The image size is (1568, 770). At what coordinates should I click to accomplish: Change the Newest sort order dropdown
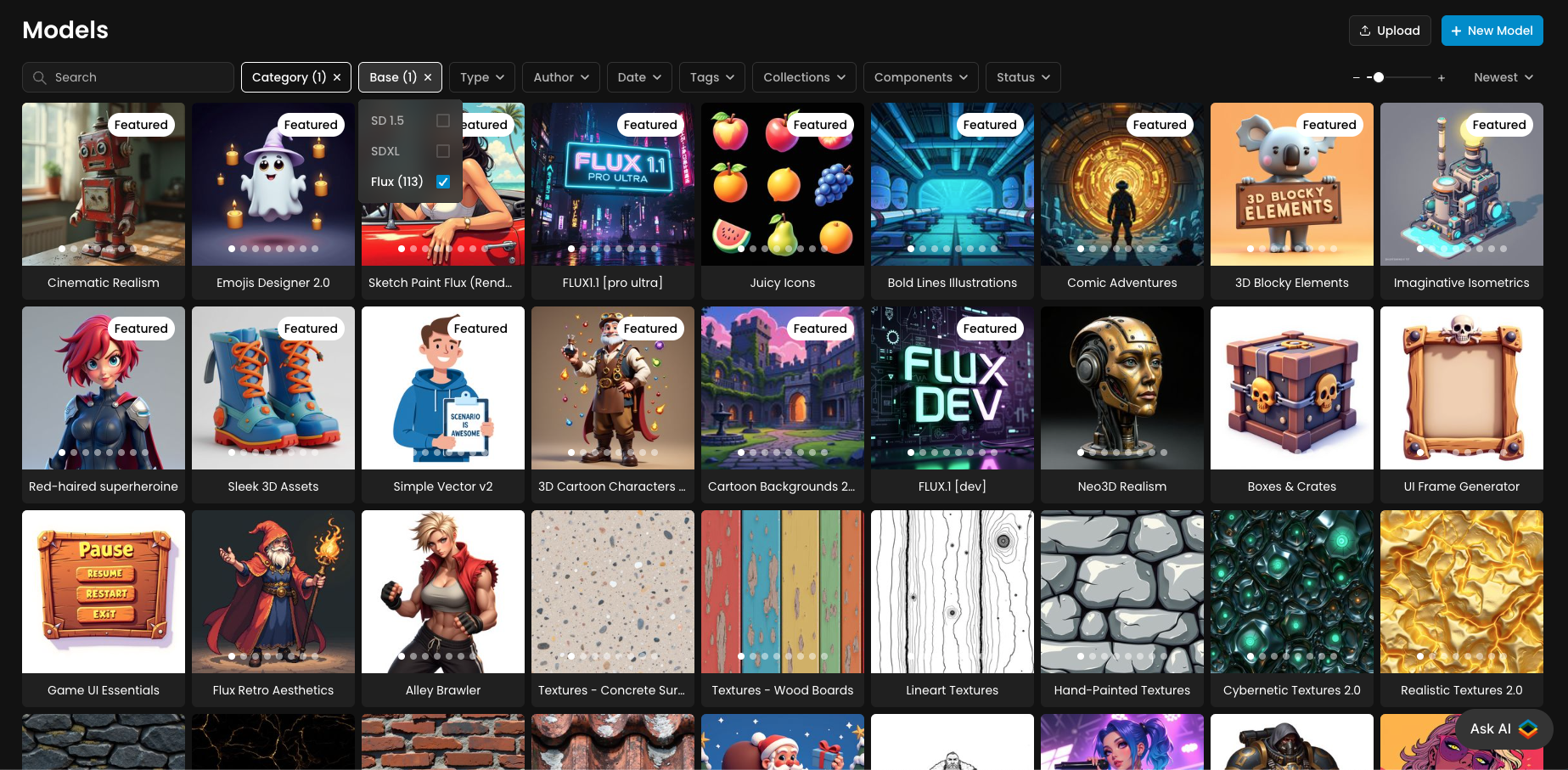click(1503, 77)
